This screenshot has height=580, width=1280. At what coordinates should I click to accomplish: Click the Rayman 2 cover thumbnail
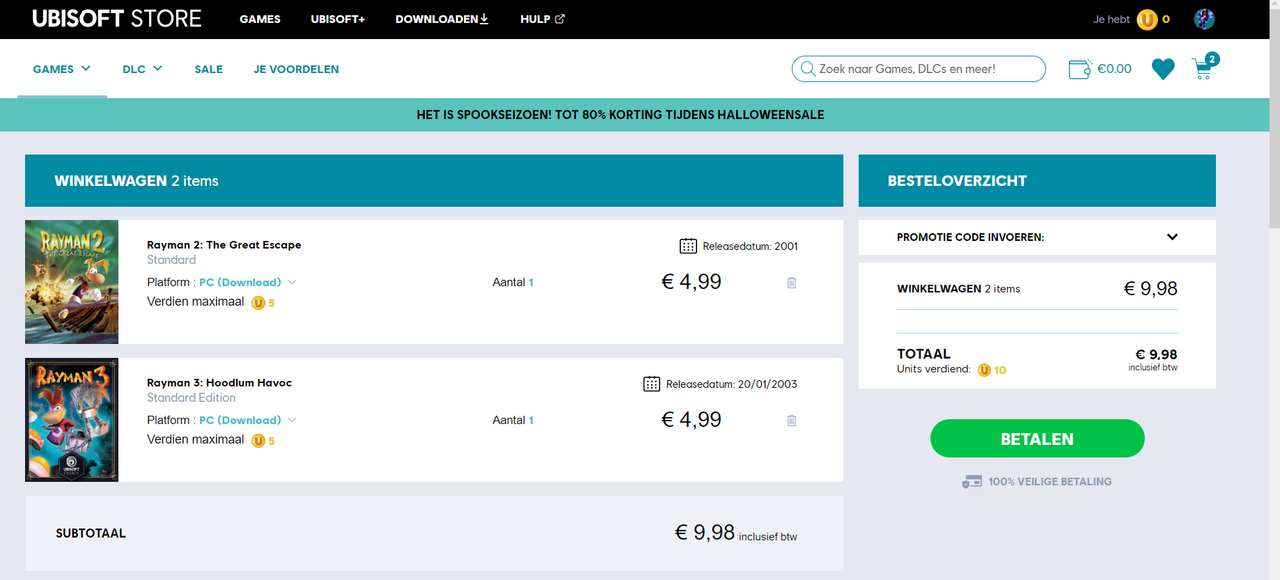point(72,282)
